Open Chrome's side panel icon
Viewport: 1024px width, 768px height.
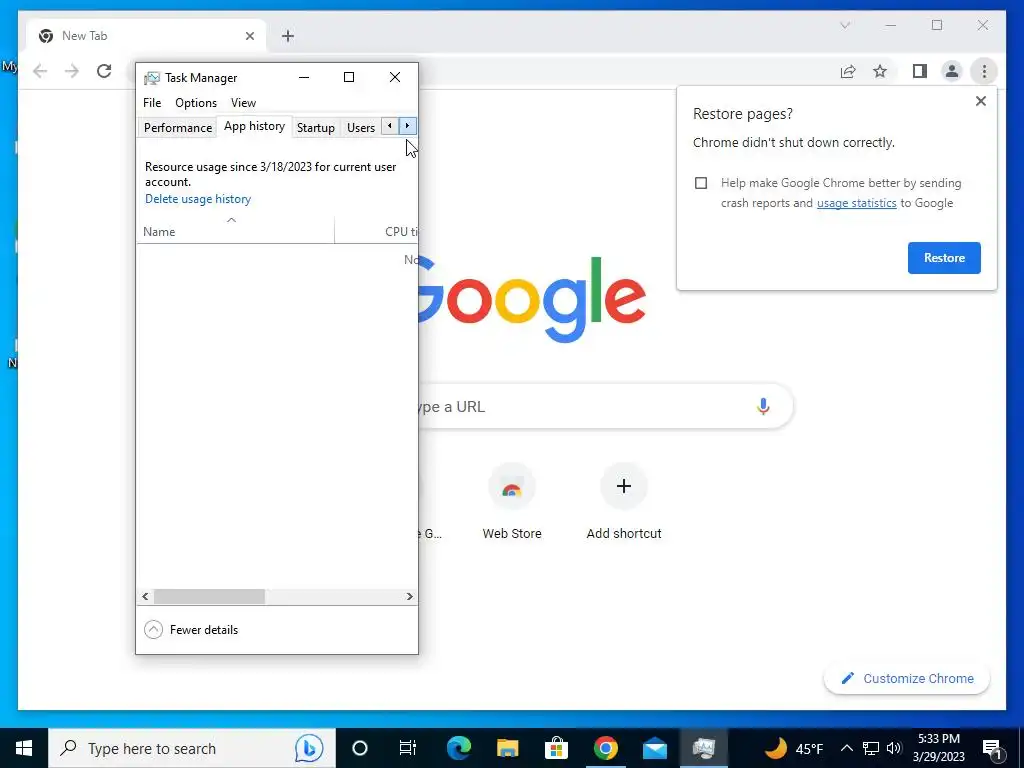(x=920, y=71)
